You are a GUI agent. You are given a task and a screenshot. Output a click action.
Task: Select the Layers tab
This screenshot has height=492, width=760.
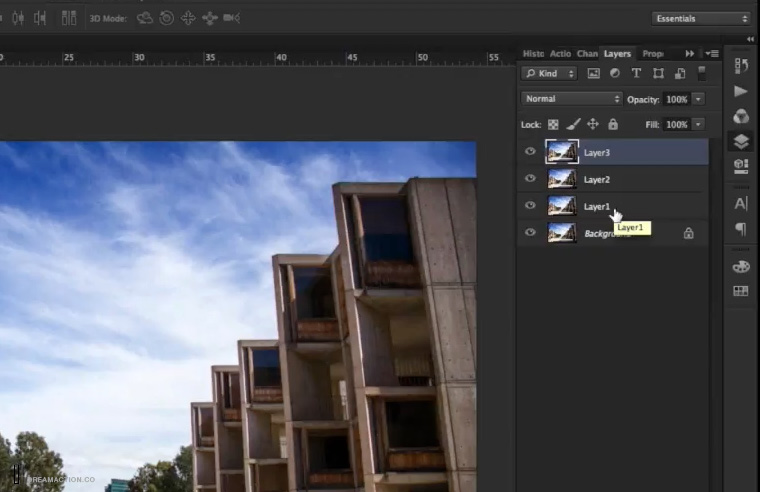coord(617,54)
